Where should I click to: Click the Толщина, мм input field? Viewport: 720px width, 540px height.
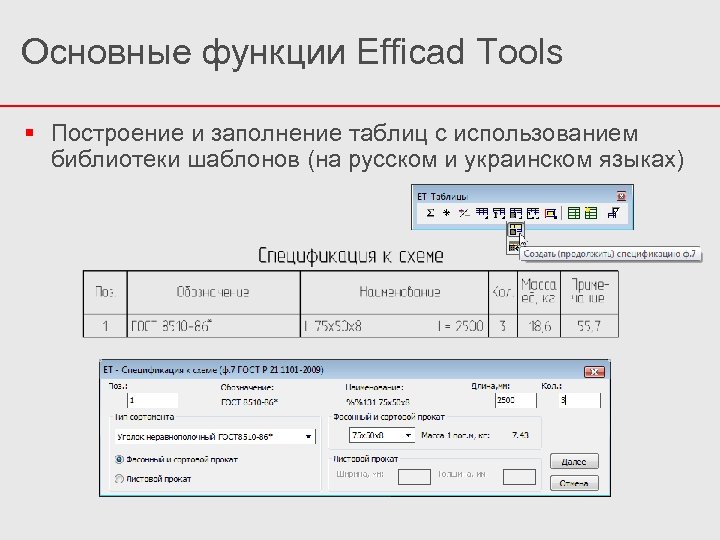click(519, 477)
